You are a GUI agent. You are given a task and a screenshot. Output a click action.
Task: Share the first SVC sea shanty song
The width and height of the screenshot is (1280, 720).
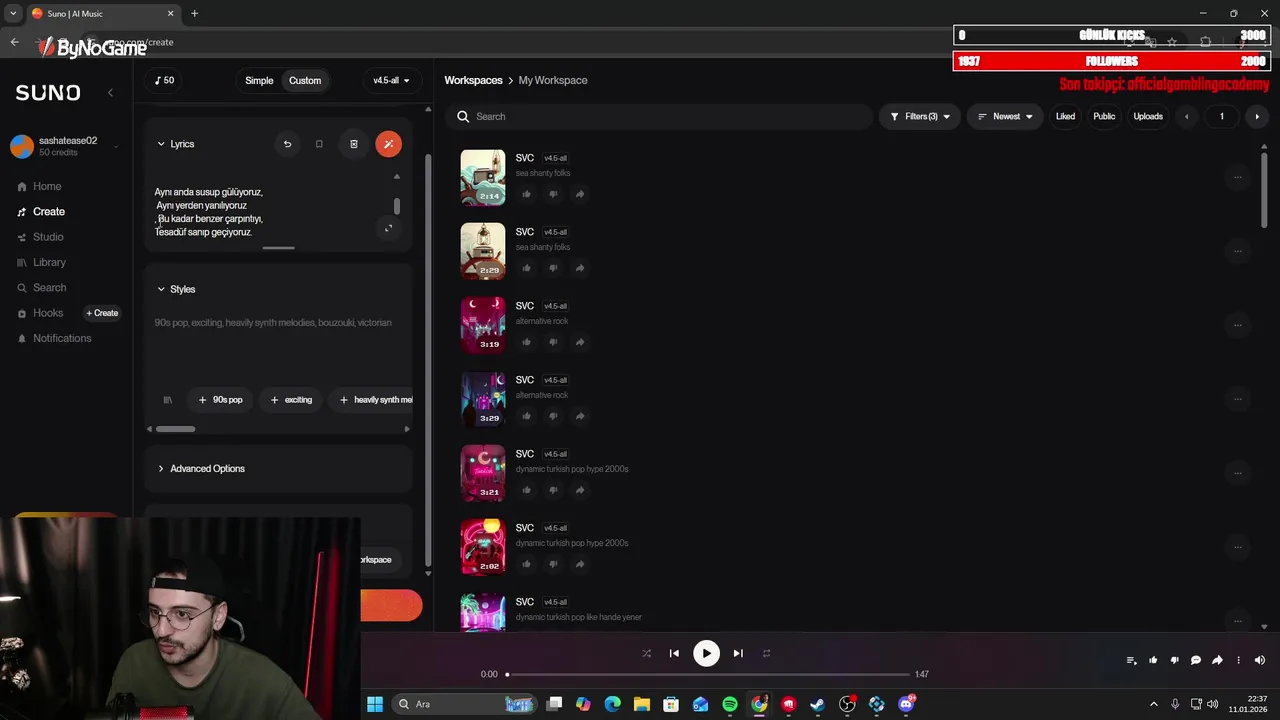pos(580,194)
